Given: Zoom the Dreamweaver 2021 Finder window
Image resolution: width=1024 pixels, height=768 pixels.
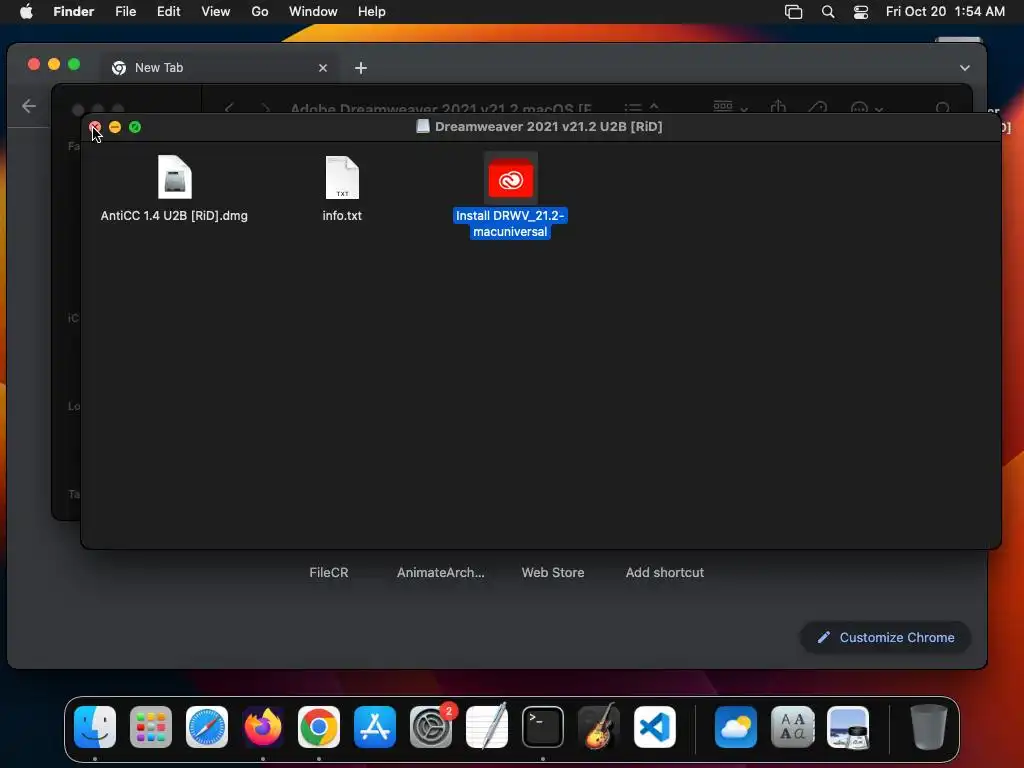Looking at the screenshot, I should pos(135,127).
